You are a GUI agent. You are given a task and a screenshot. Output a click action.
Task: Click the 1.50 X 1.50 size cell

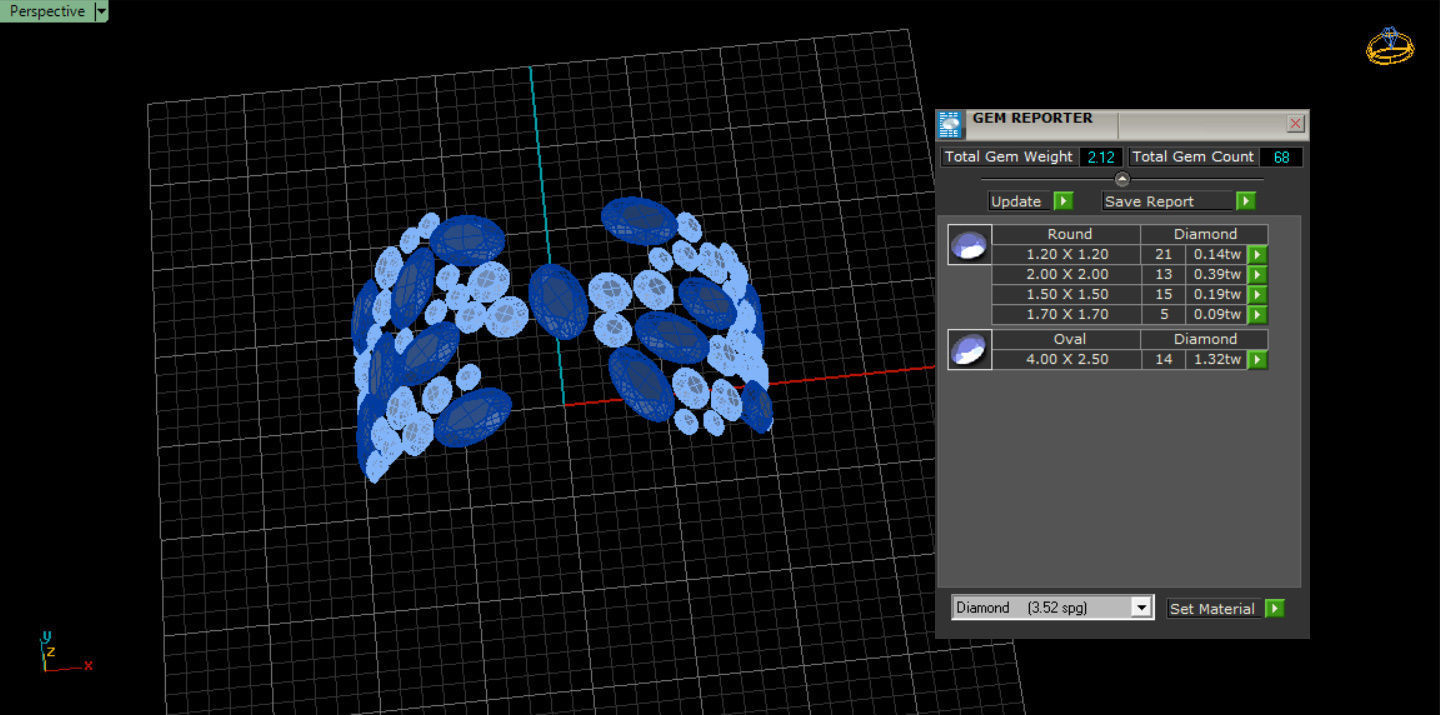[x=1067, y=294]
